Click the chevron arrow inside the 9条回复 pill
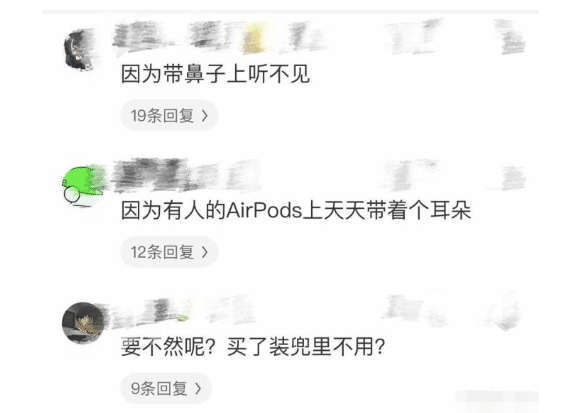Viewport: 562px width, 413px height. point(198,388)
